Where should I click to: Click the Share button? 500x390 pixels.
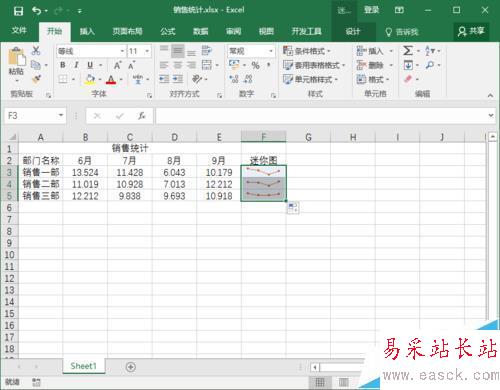(x=471, y=31)
